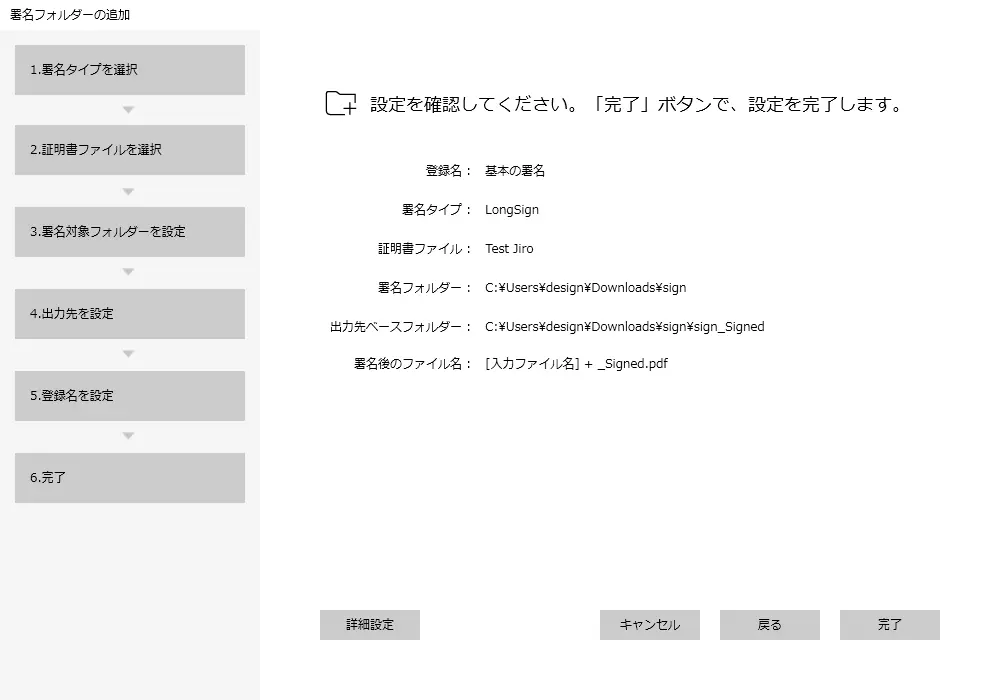Screen dimensions: 1000x700
Task: Click the LongSign signature type value
Action: [512, 210]
